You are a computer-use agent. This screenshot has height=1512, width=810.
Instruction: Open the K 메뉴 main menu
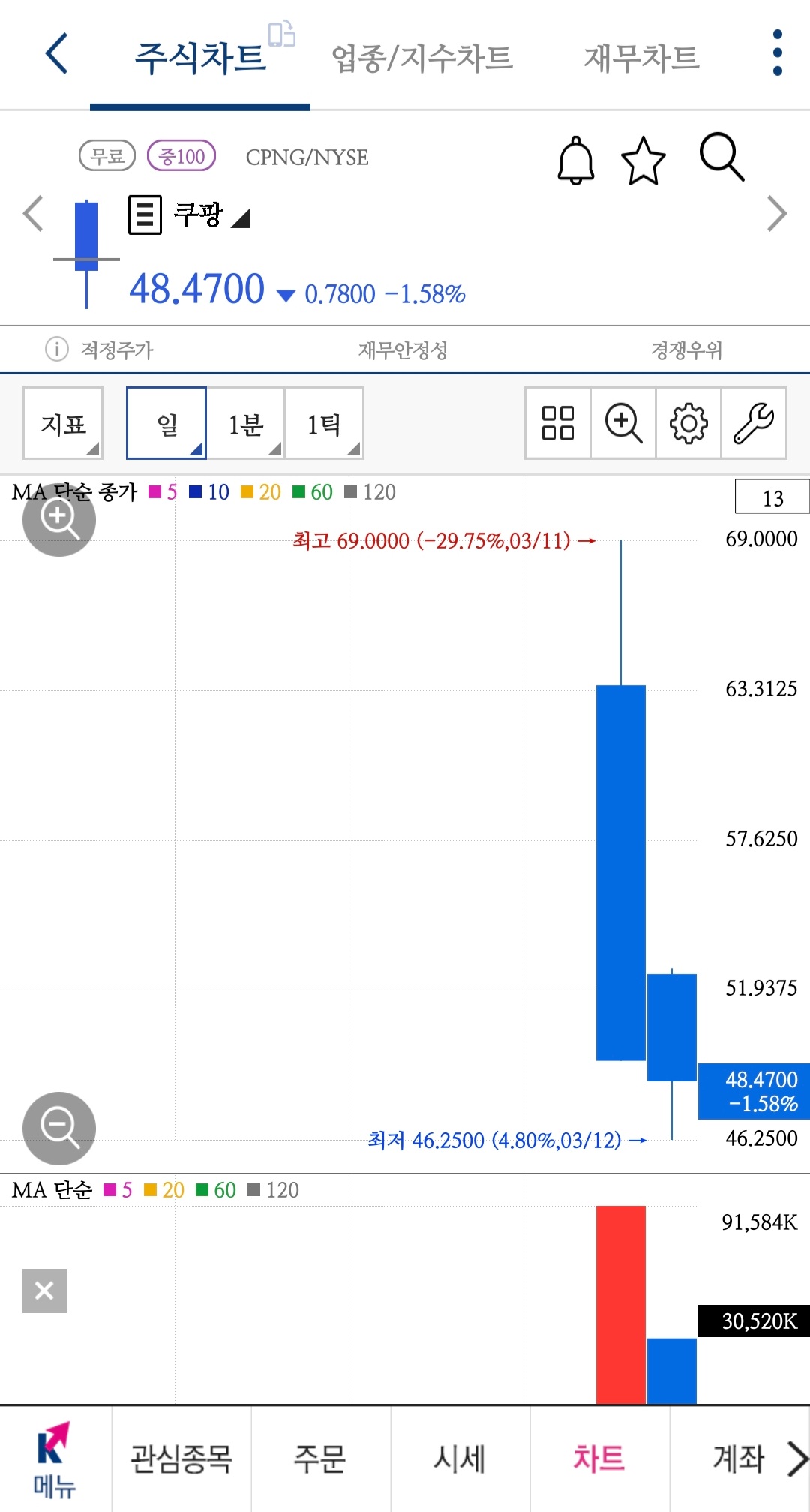(x=54, y=1459)
